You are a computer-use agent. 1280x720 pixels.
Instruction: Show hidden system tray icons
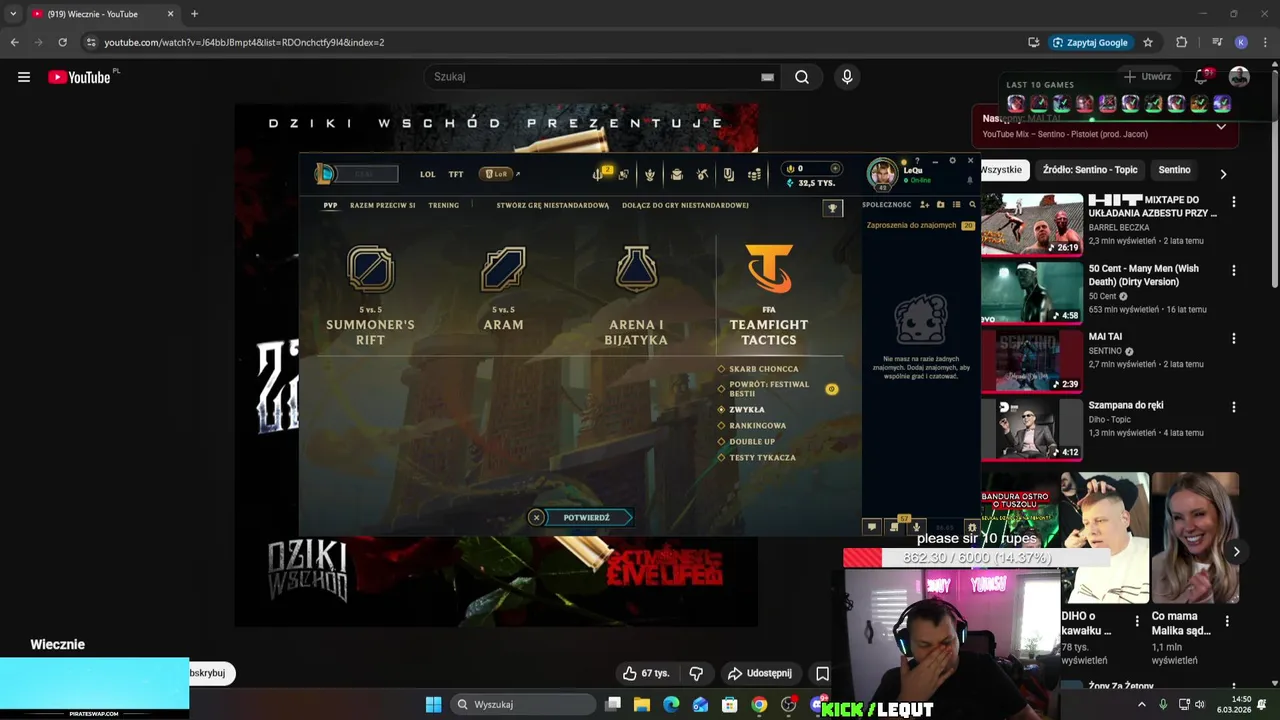point(1142,705)
